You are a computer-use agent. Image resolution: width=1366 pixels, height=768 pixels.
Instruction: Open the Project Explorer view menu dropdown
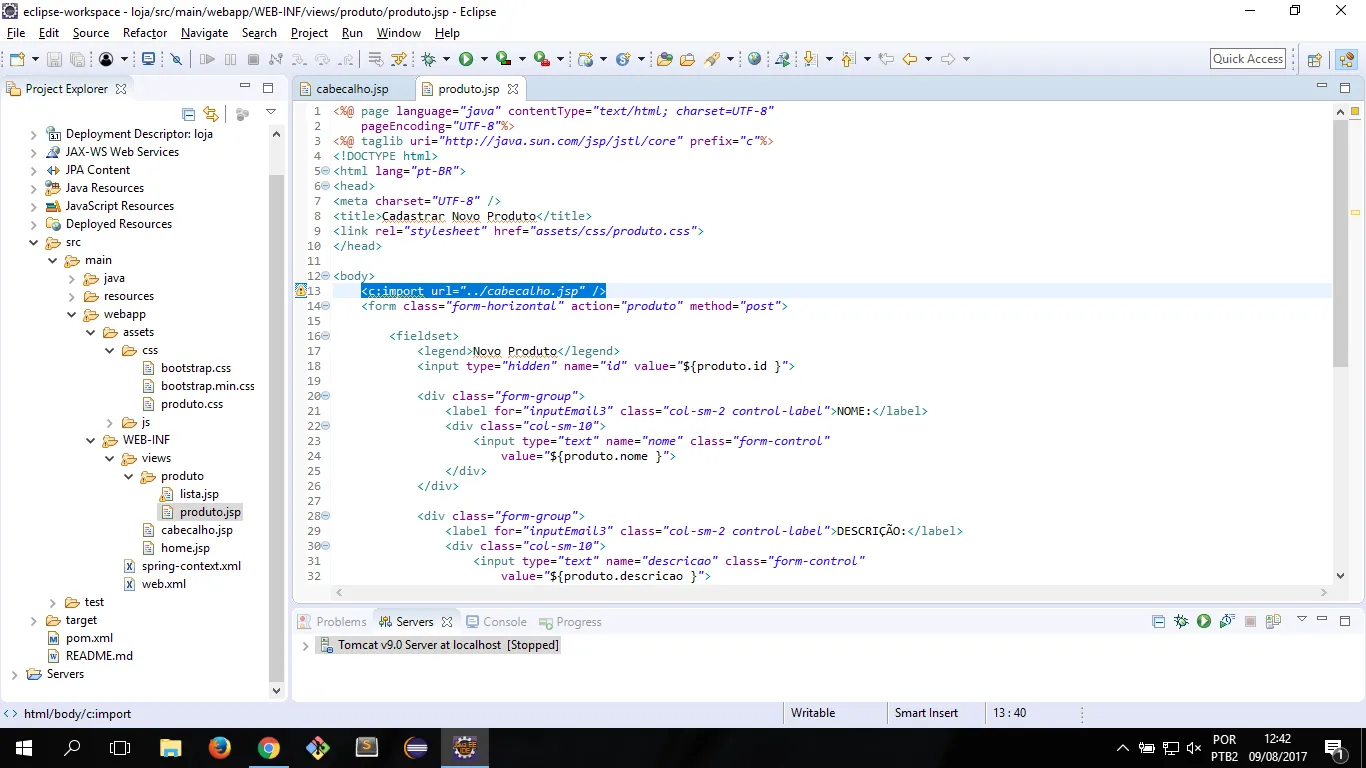[x=271, y=113]
